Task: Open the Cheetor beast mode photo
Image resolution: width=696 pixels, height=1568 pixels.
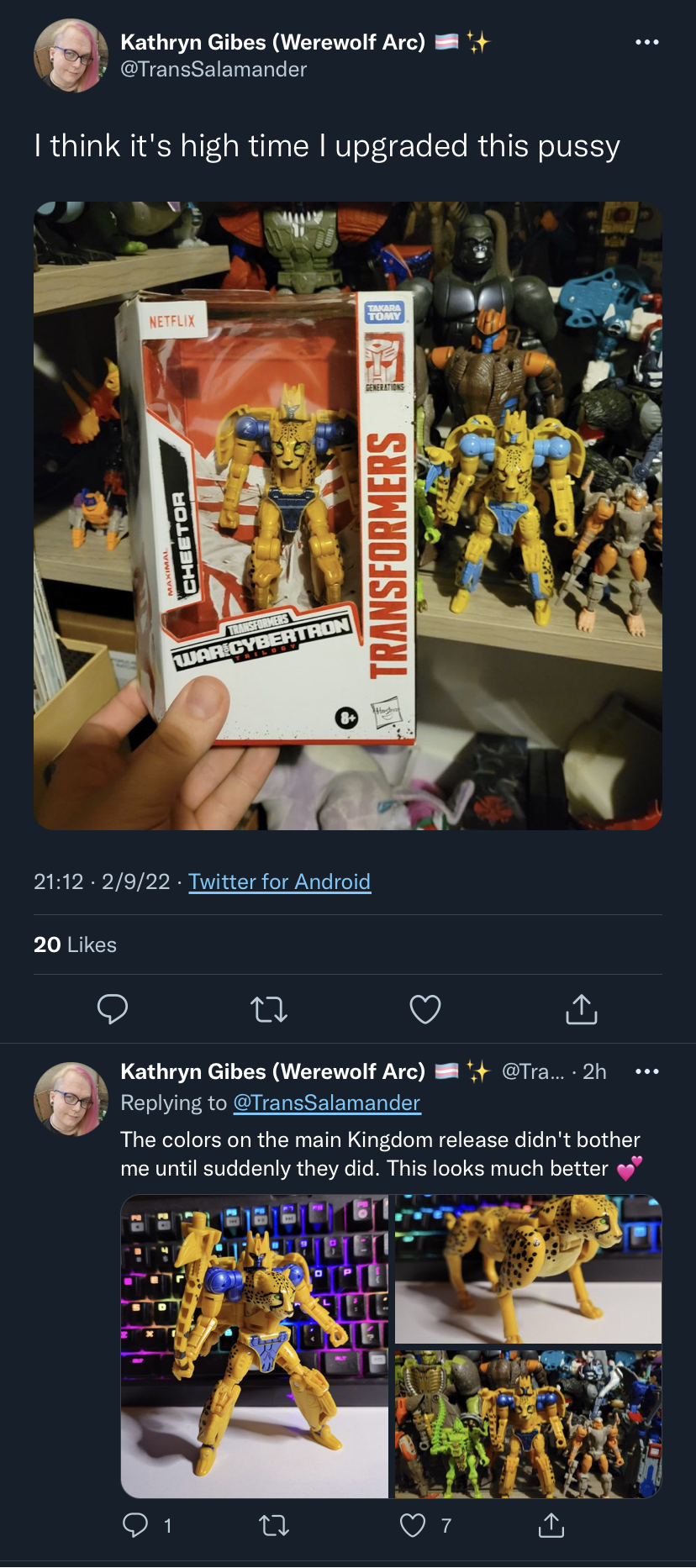Action: pyautogui.click(x=529, y=1269)
